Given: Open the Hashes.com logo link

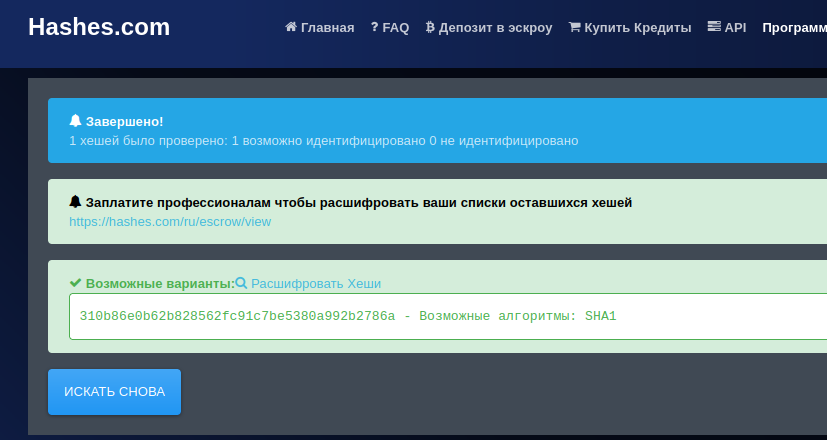Looking at the screenshot, I should tap(99, 27).
